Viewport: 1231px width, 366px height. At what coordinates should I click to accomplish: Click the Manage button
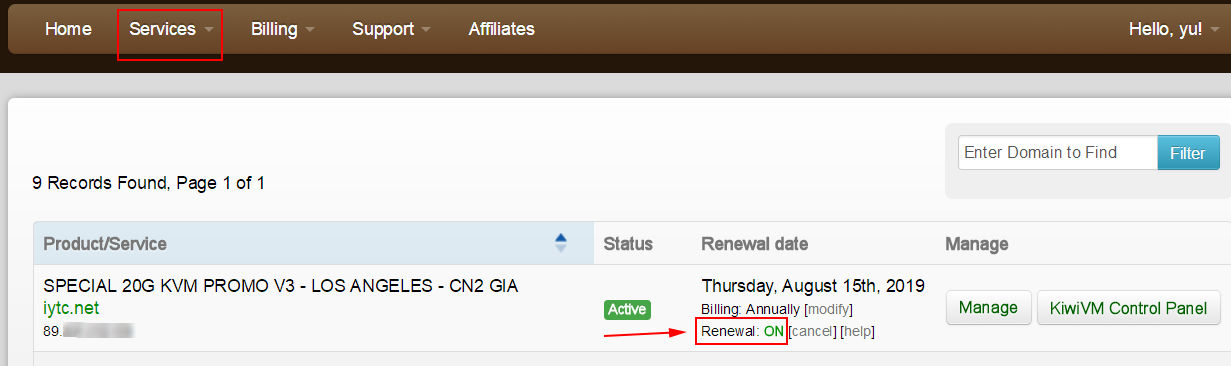(988, 308)
